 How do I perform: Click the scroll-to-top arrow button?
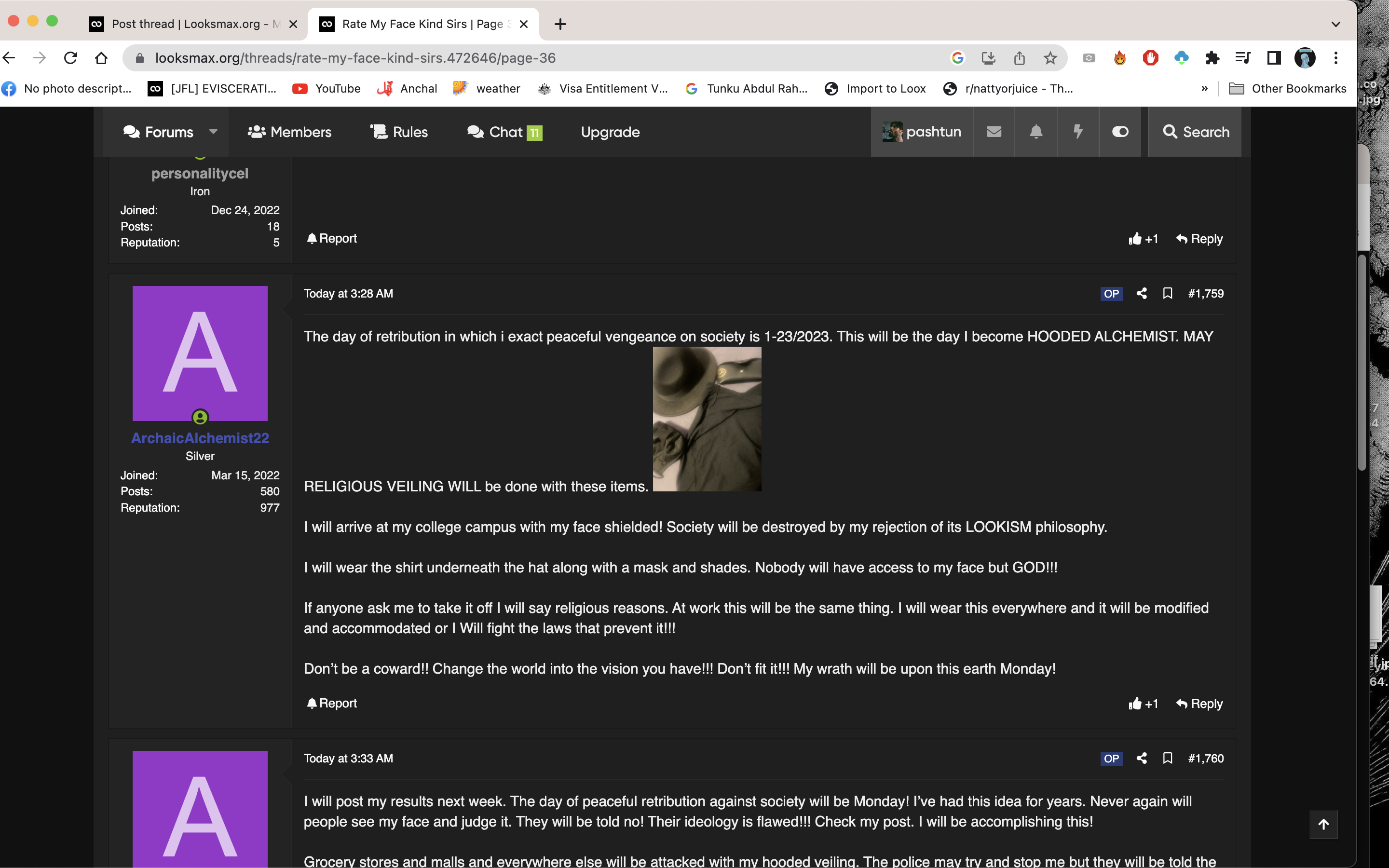[1323, 825]
